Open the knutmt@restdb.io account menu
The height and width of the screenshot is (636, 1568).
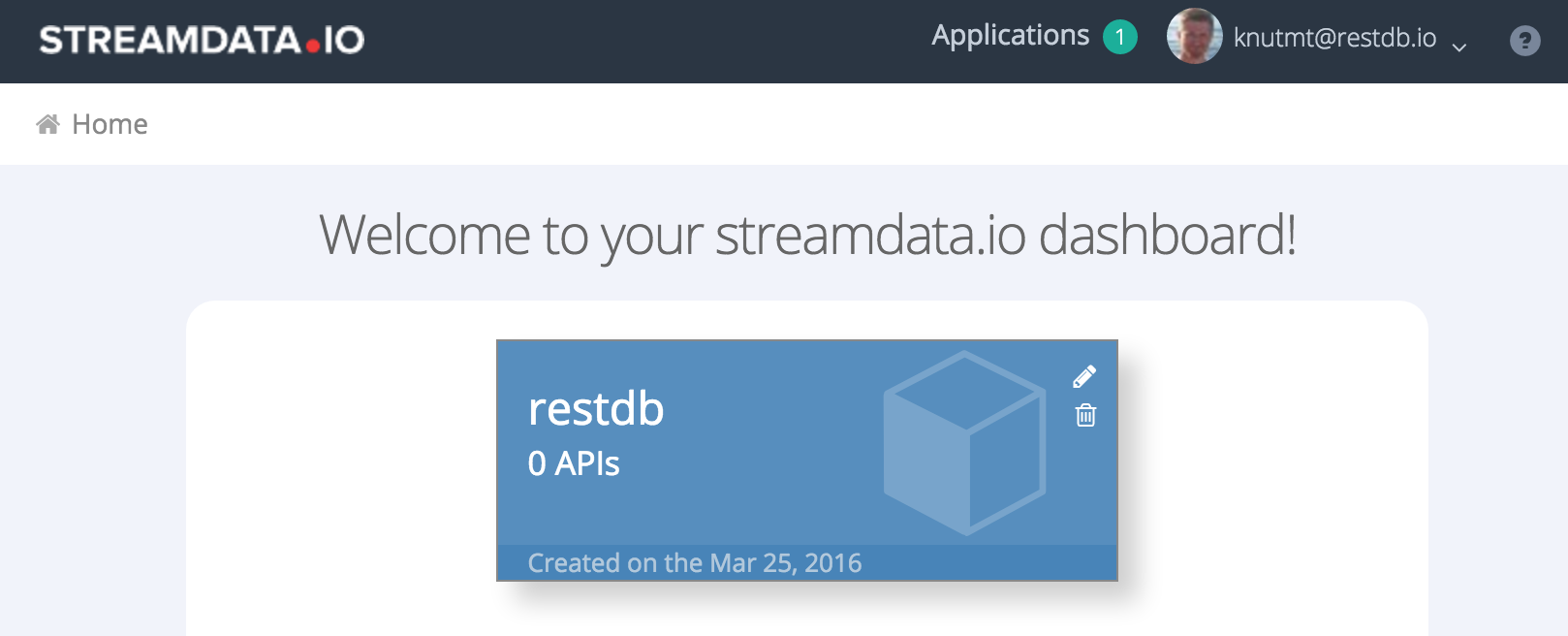coord(1334,38)
